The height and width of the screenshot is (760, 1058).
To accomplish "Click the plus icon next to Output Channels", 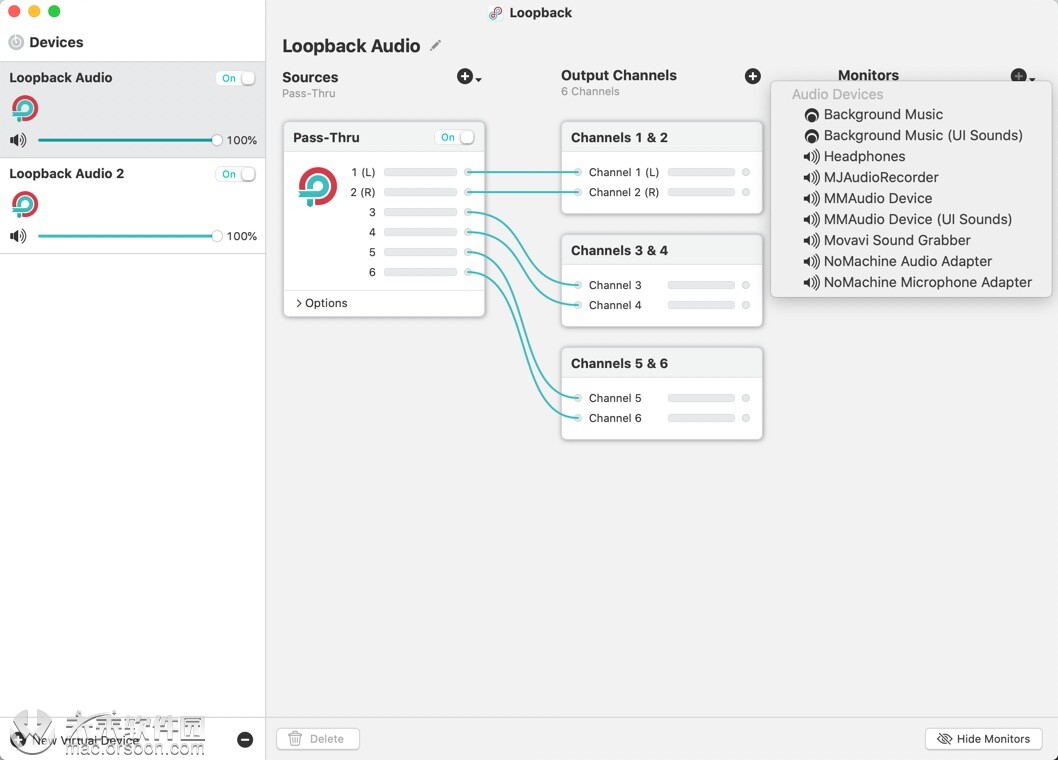I will [752, 75].
